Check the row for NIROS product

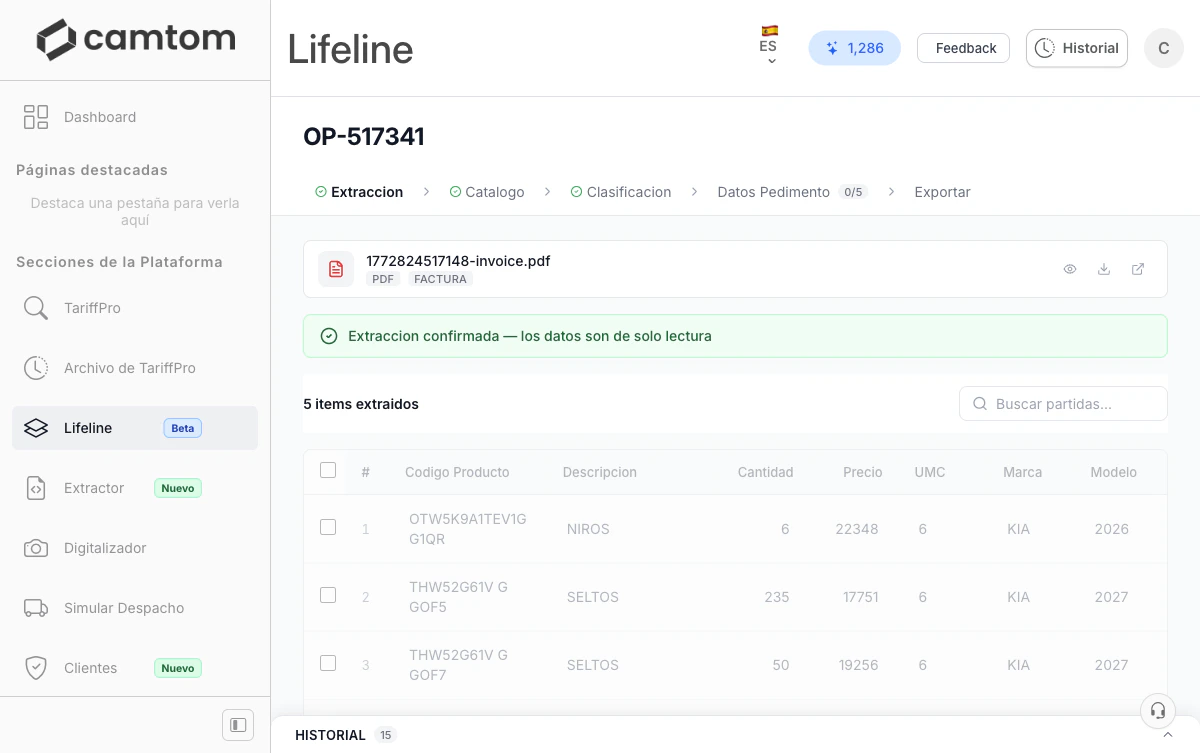(x=328, y=527)
